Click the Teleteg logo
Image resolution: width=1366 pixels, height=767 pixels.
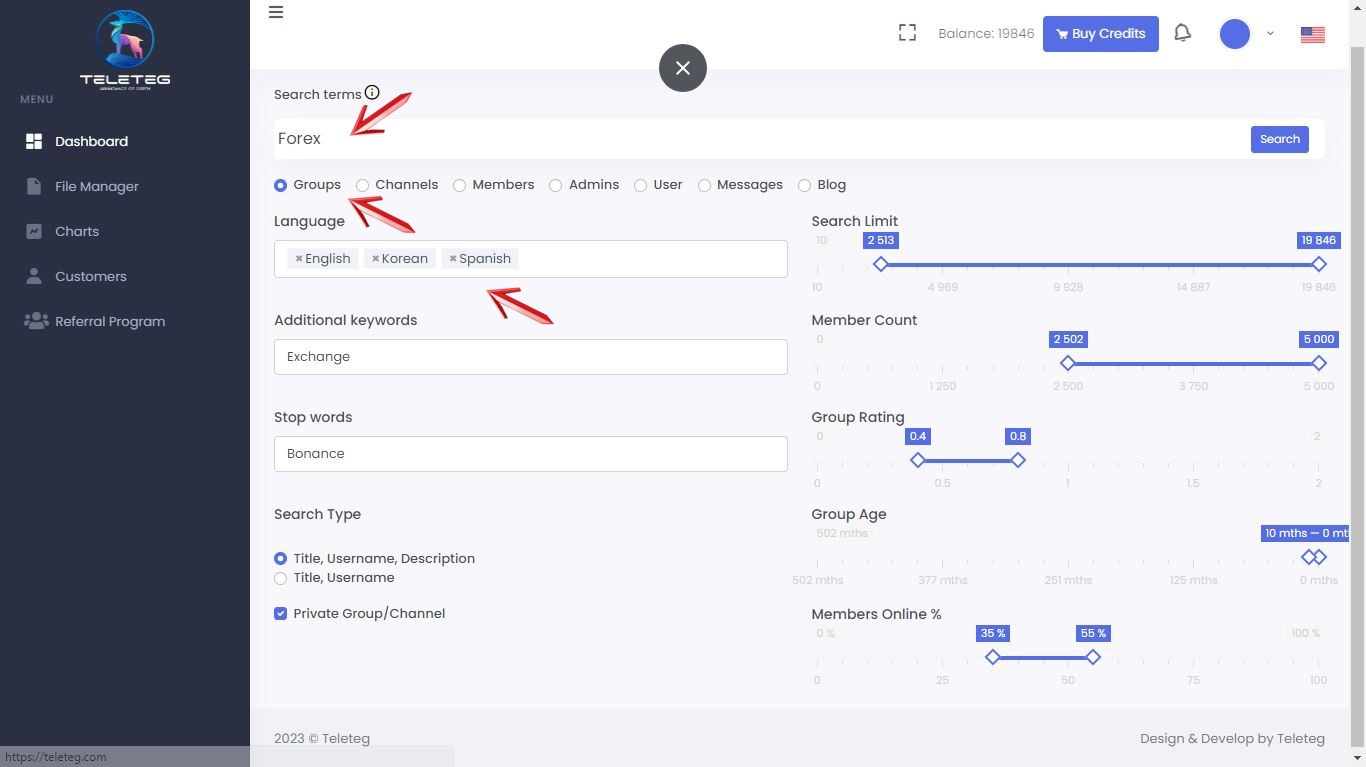tap(125, 48)
